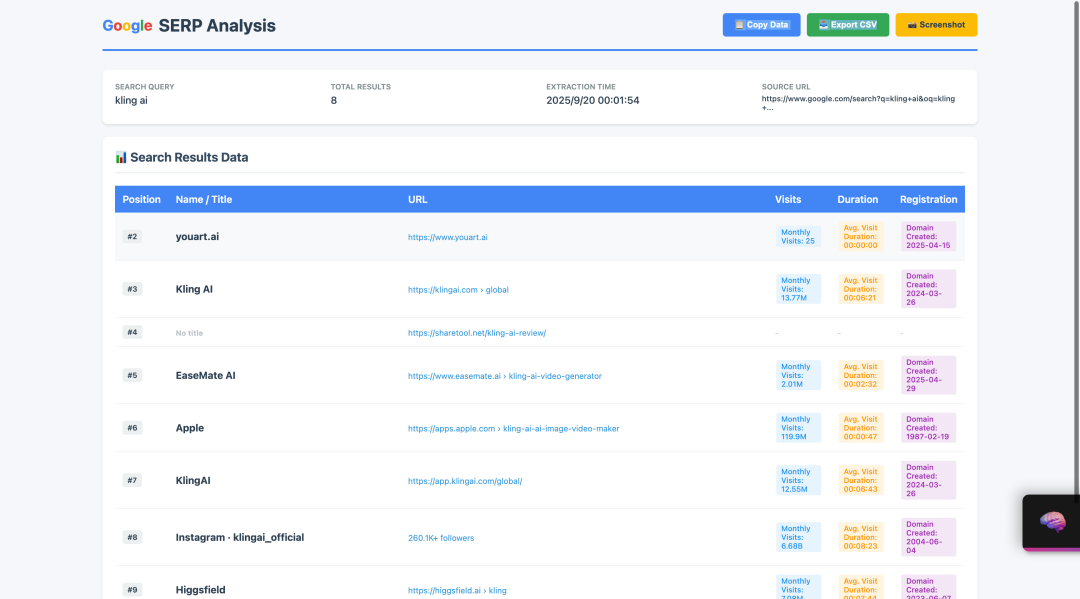Open the easemate.ai kling-ai-video-generator link
This screenshot has width=1080, height=599.
[505, 376]
